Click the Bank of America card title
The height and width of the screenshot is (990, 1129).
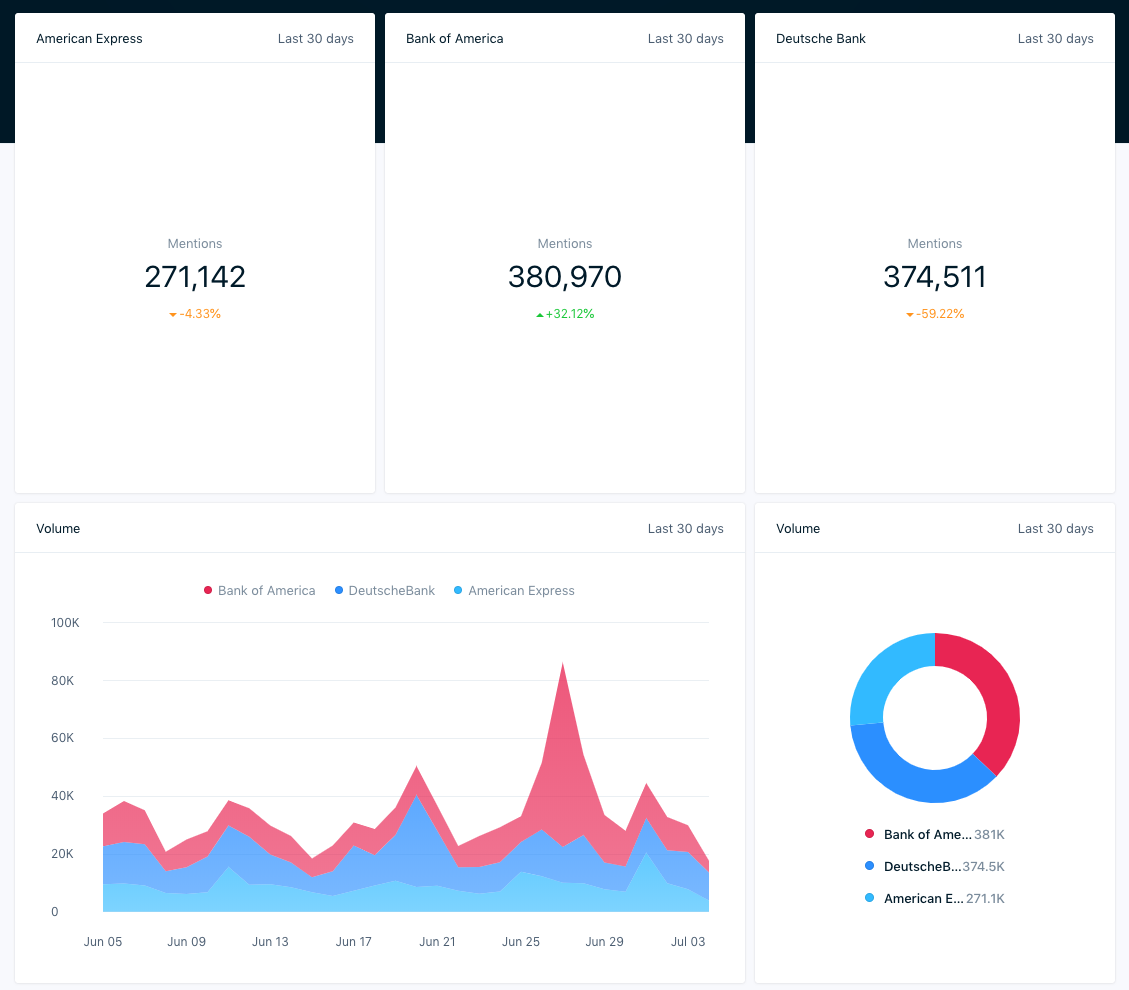click(x=454, y=39)
